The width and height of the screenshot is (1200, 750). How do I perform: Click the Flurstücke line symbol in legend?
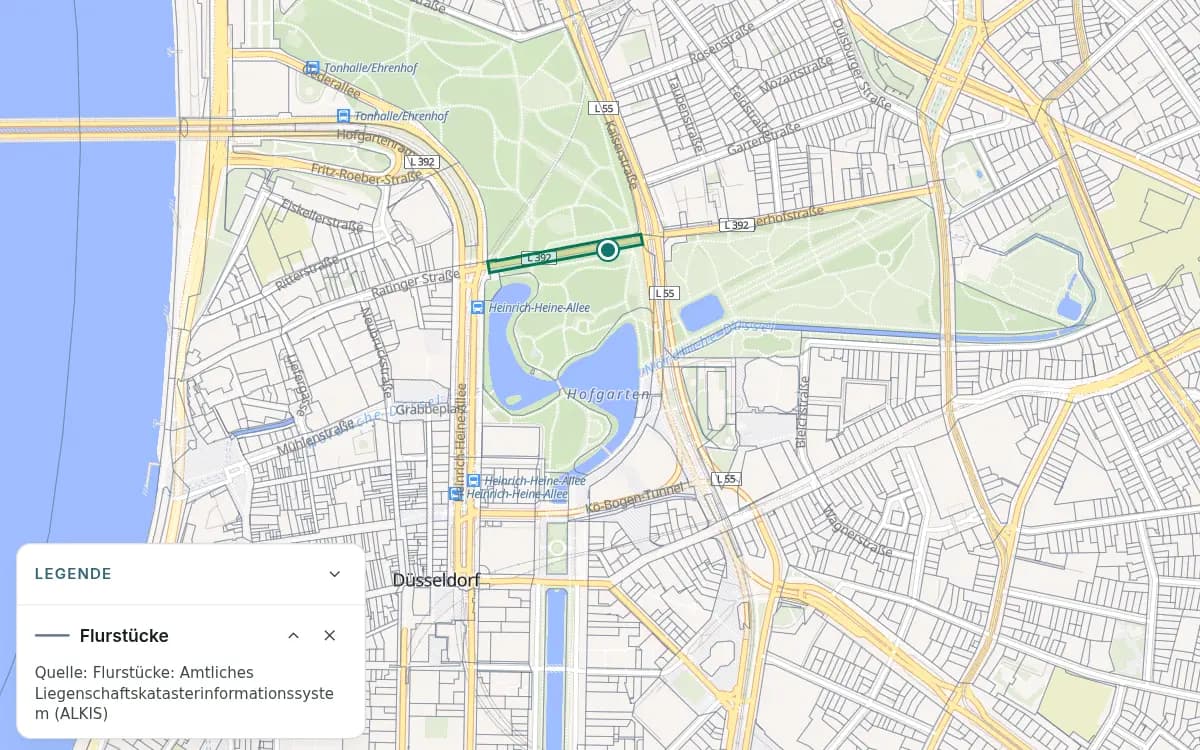[x=52, y=636]
